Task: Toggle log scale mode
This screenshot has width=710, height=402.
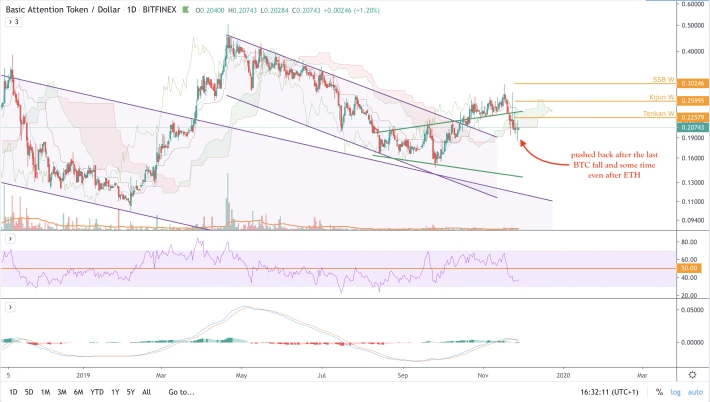Action: click(x=675, y=392)
